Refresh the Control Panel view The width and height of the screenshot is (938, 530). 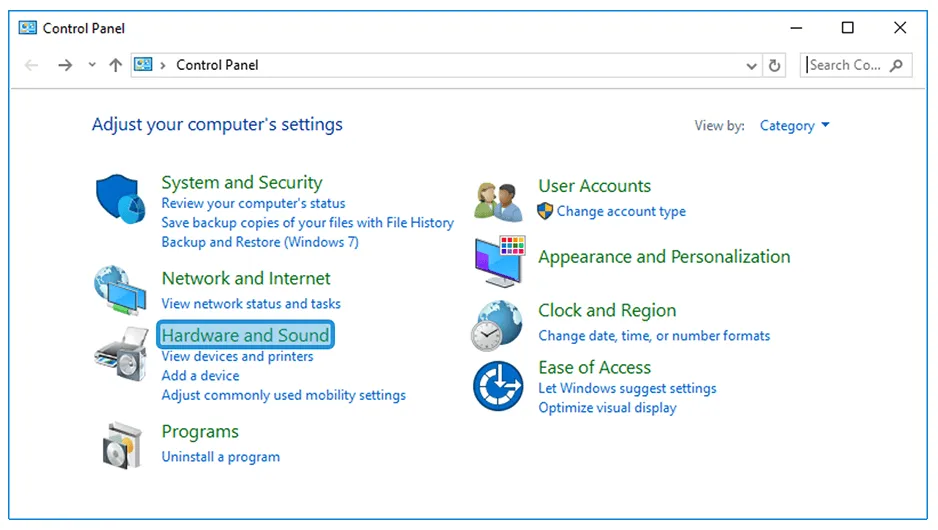point(775,65)
